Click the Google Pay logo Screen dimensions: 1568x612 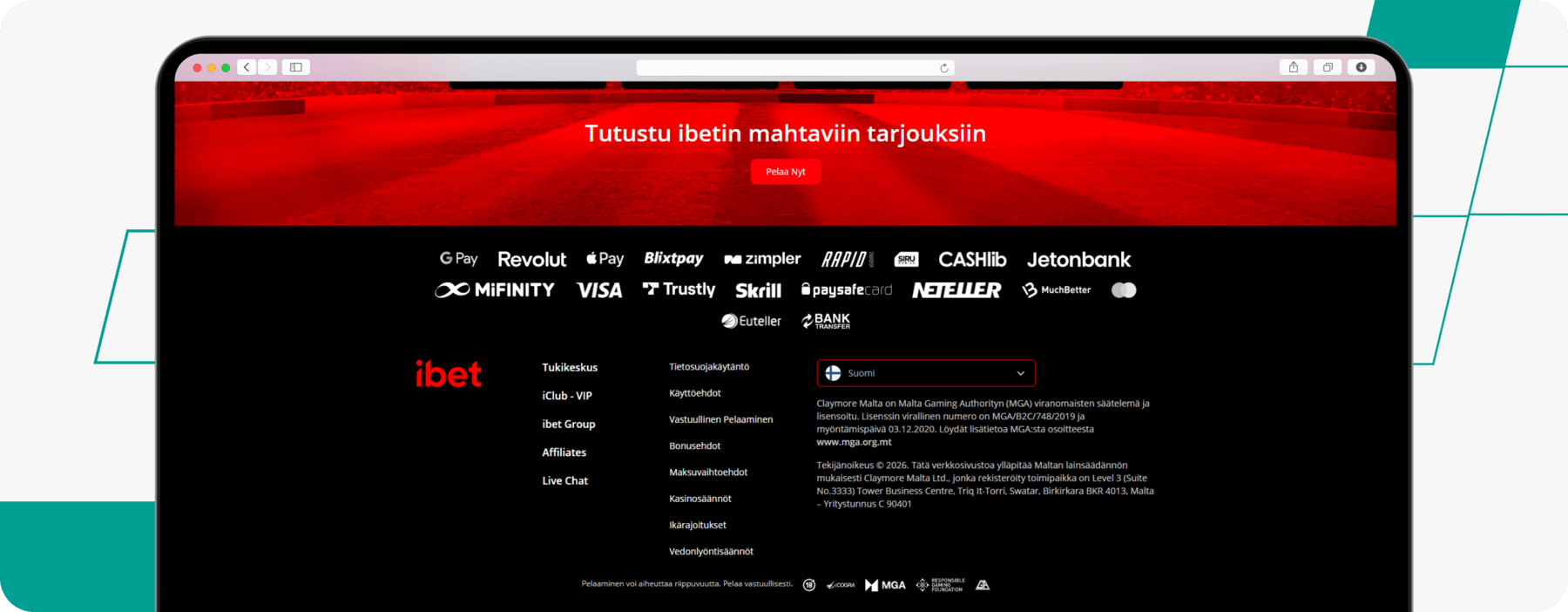(459, 259)
